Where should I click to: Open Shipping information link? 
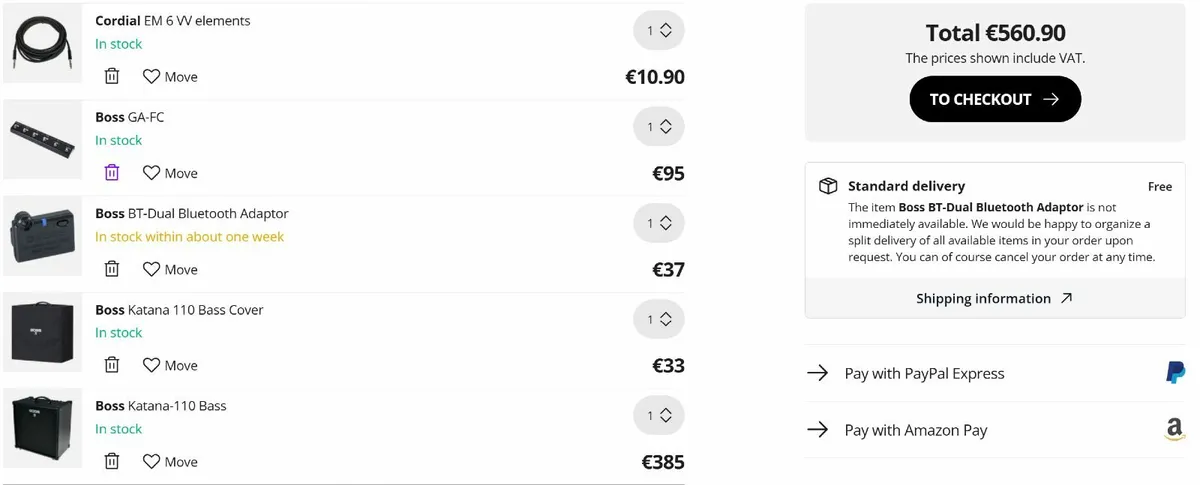(x=994, y=298)
